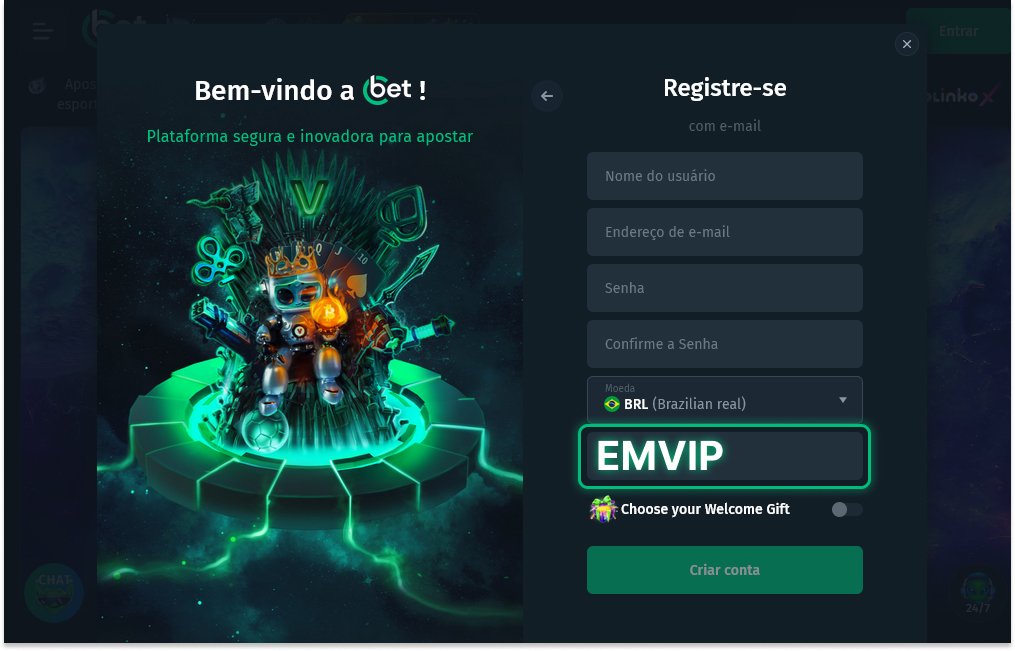Click the welcome gift box icon

pos(603,509)
